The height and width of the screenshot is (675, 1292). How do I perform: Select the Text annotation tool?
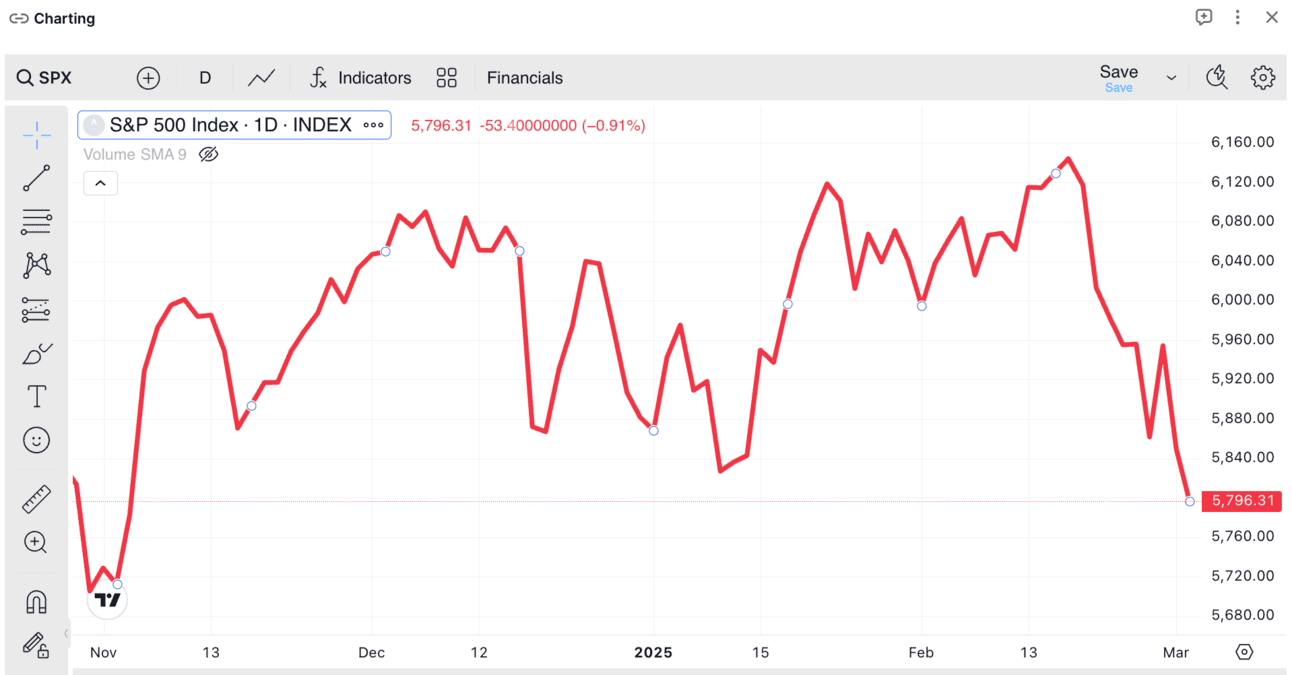point(36,397)
